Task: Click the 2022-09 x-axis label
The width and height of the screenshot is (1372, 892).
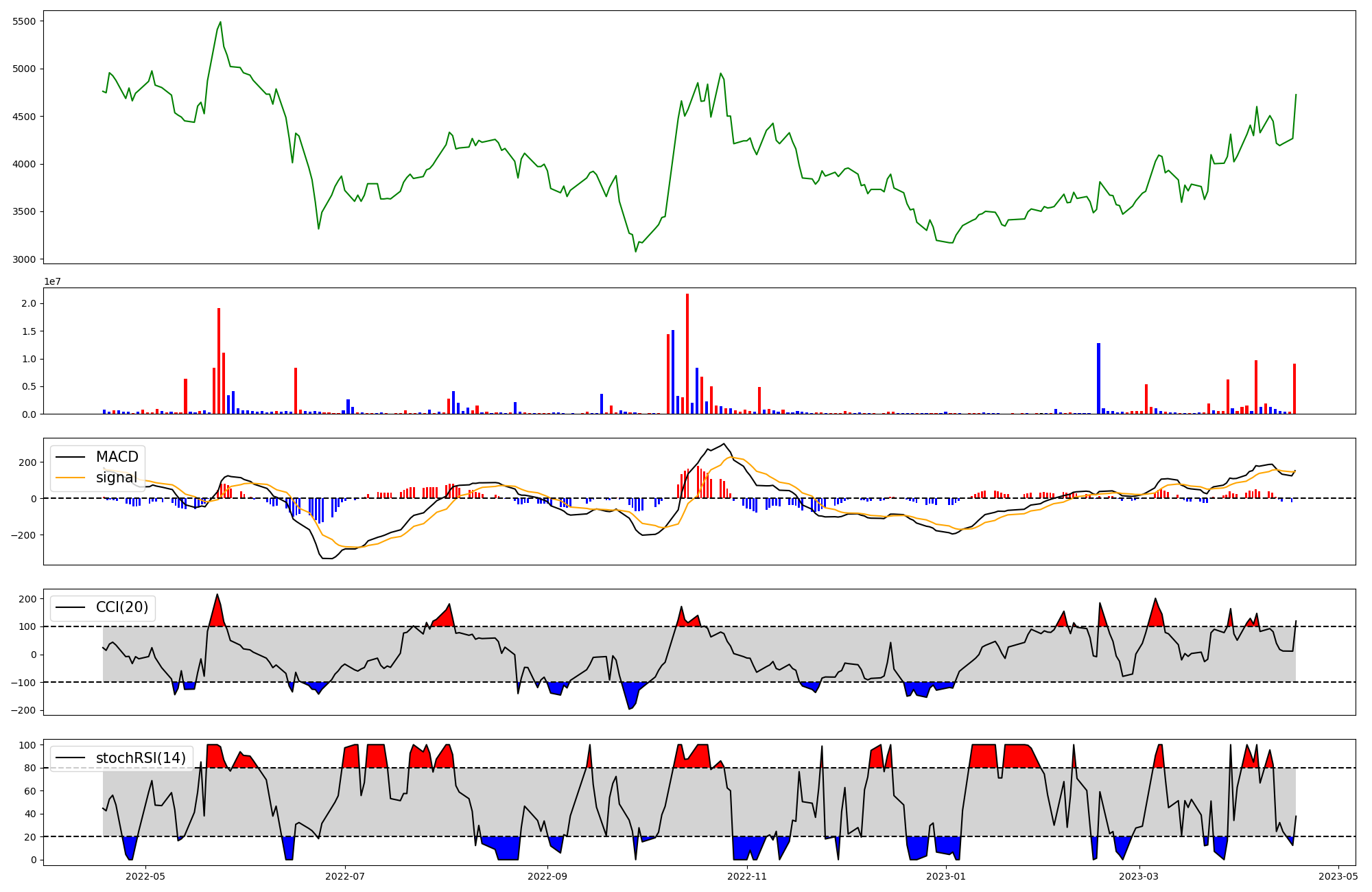Action: click(547, 876)
